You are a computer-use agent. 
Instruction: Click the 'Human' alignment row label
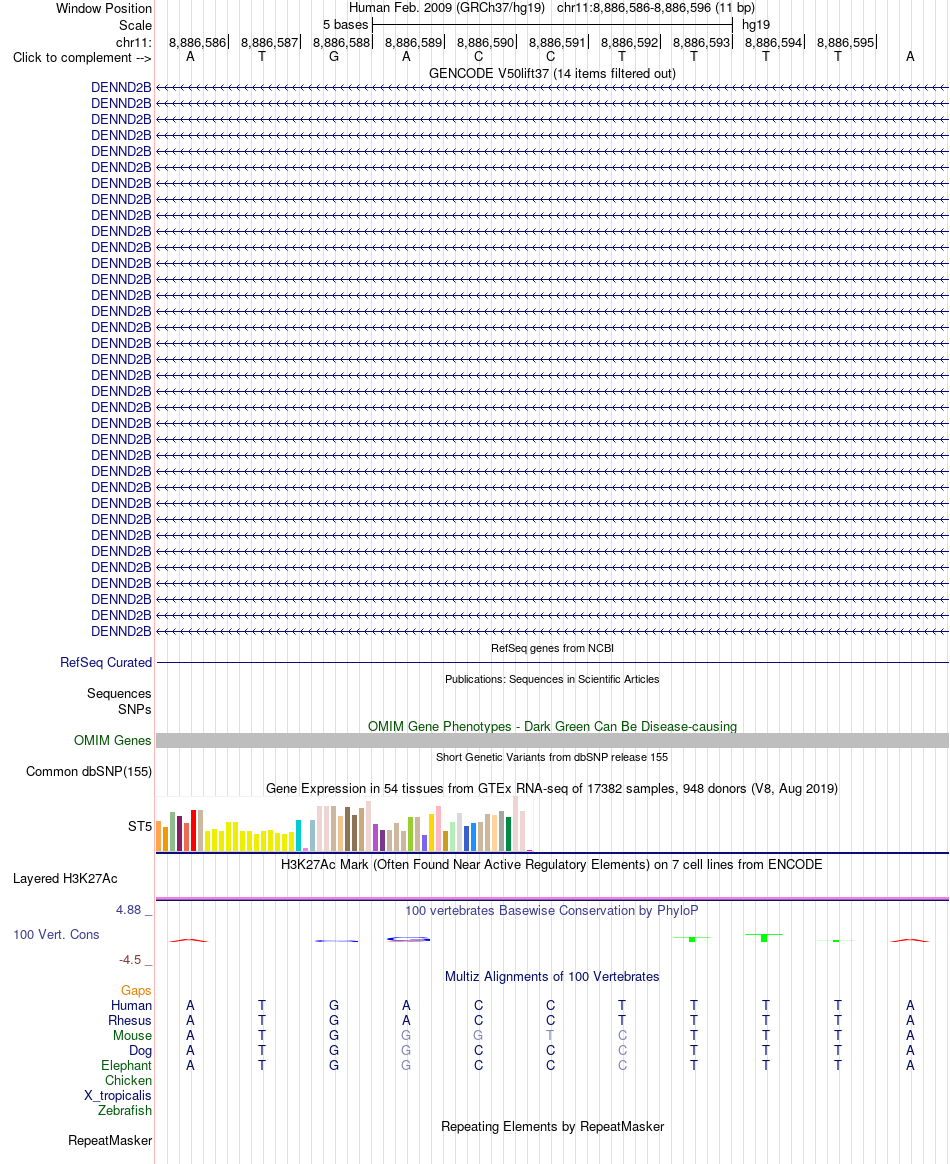131,1005
